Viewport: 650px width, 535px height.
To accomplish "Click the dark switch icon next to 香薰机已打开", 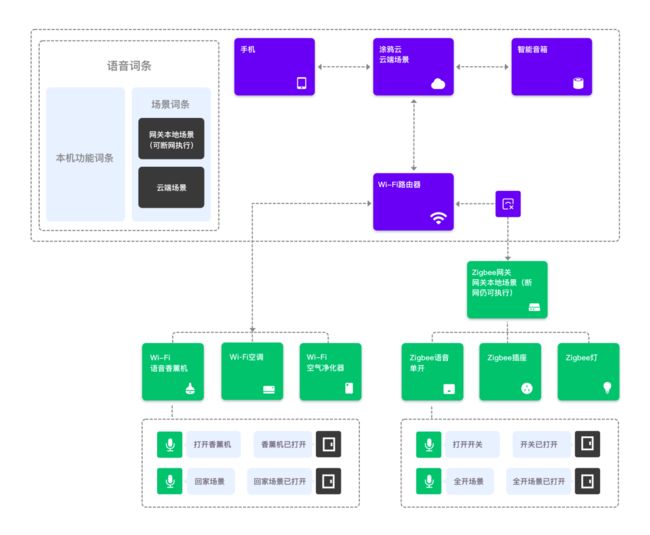I will coord(328,444).
